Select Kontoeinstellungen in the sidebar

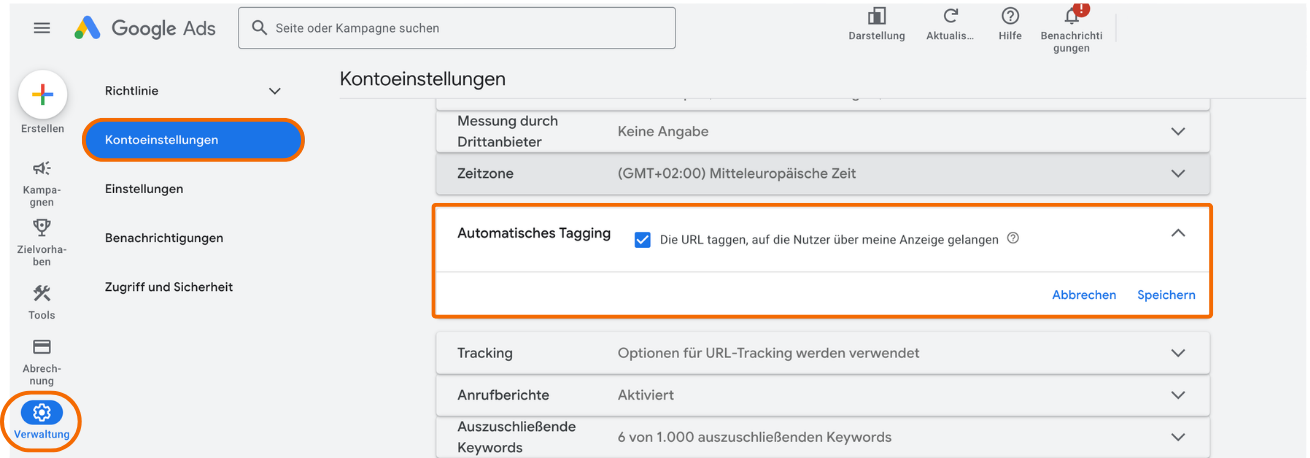coord(193,140)
